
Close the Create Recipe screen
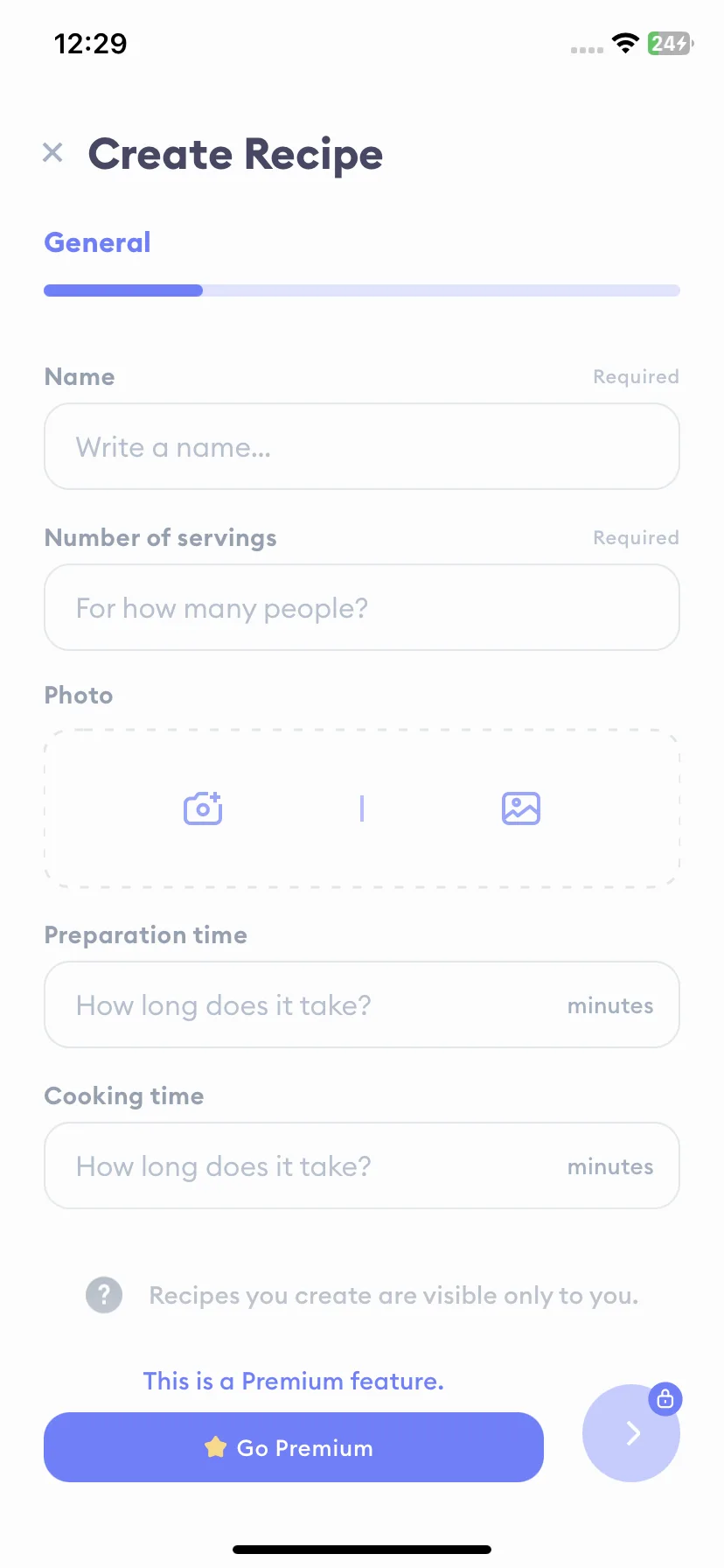tap(52, 152)
